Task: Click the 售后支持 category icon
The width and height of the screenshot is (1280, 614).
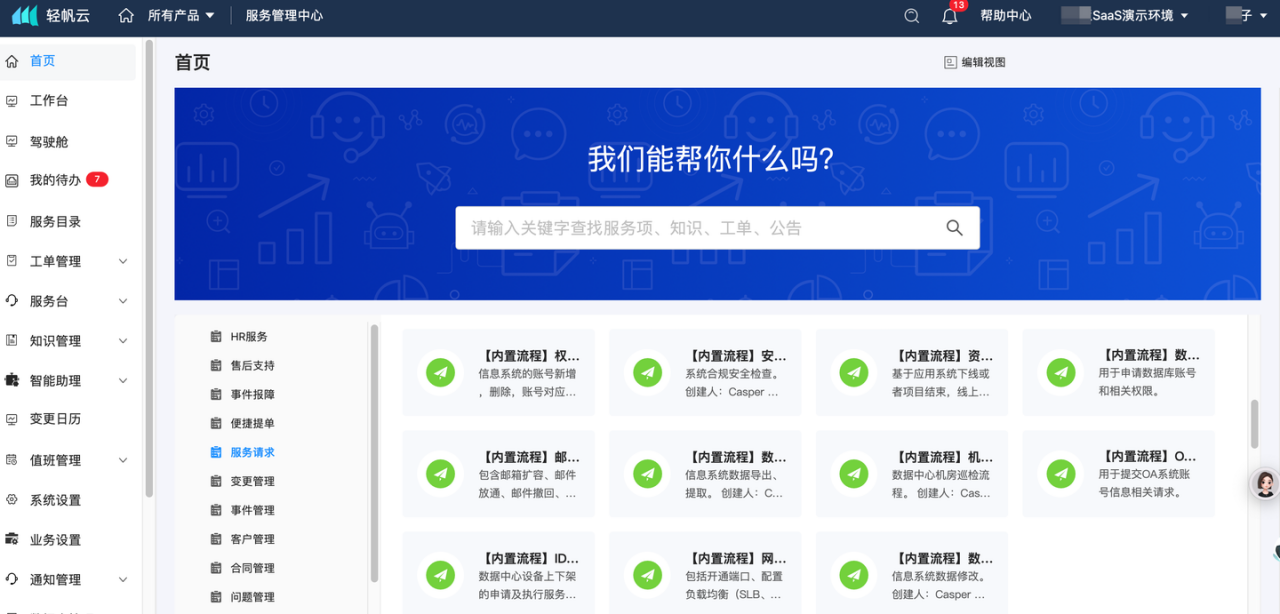Action: pos(216,366)
